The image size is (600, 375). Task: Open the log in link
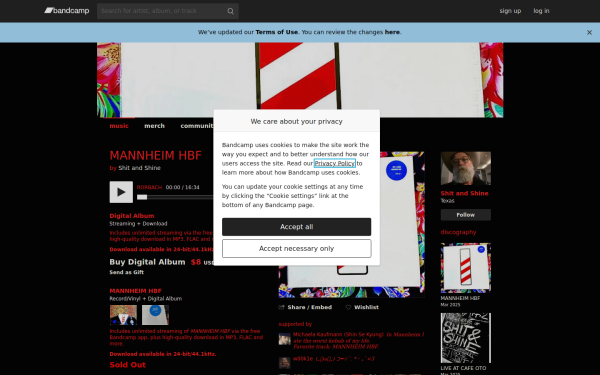point(541,11)
